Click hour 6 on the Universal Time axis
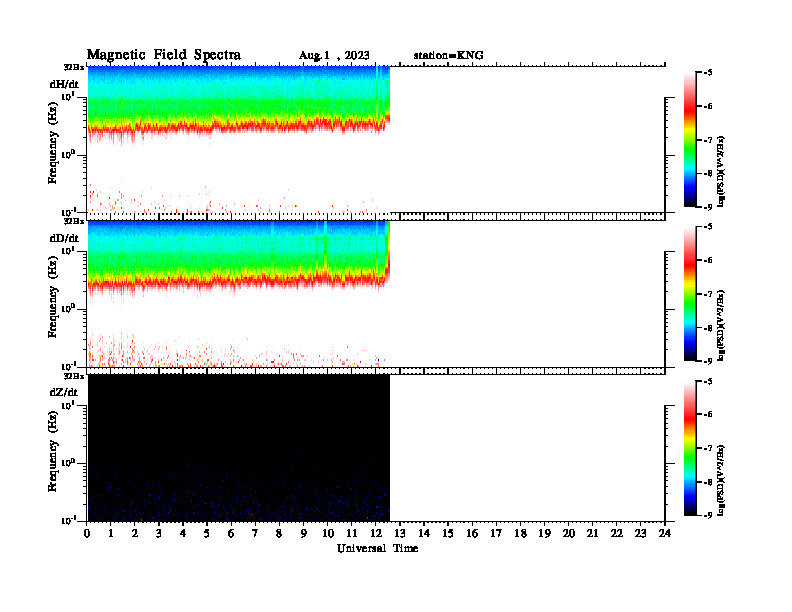This screenshot has width=792, height=612. click(x=231, y=533)
